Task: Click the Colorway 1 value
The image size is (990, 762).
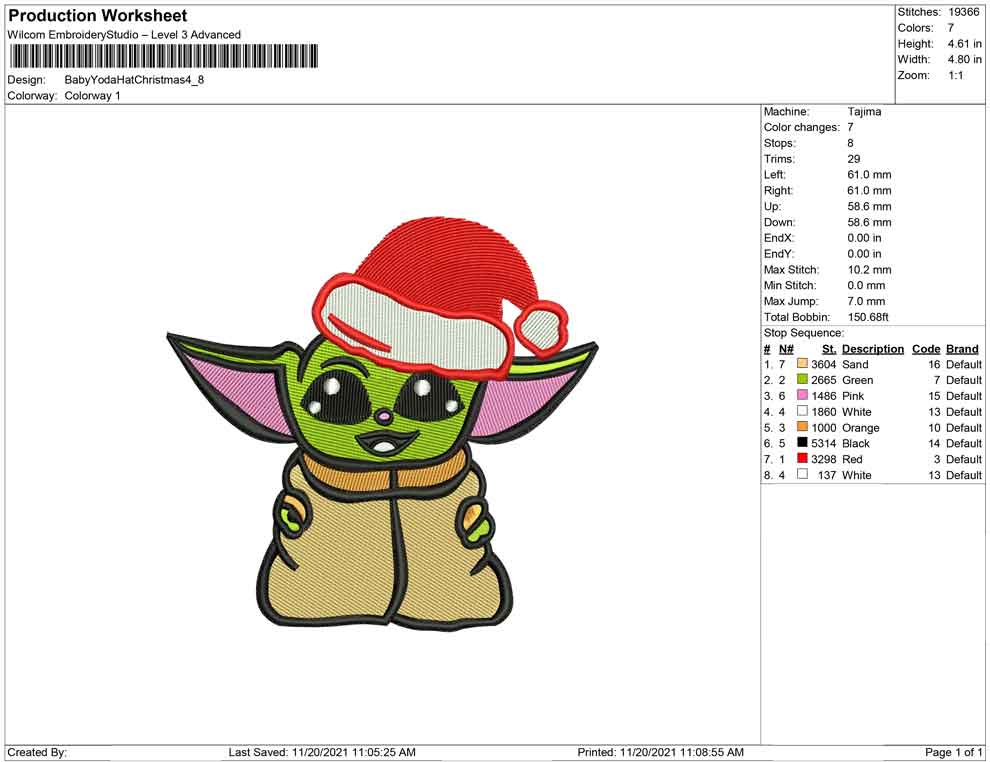Action: (92, 96)
